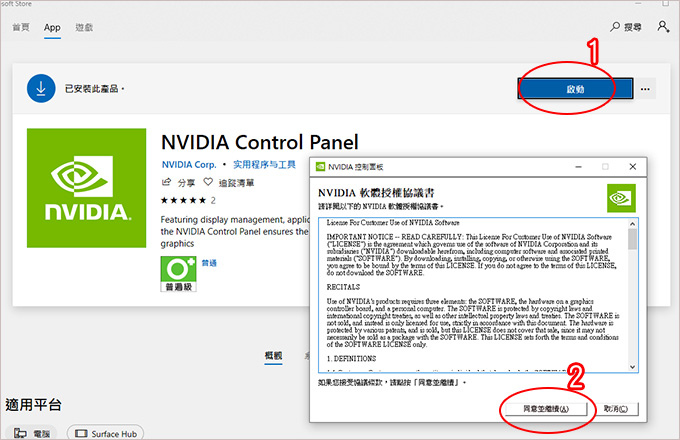Viewport: 680px width, 440px height.
Task: Open the search icon in Store header
Action: [x=615, y=26]
